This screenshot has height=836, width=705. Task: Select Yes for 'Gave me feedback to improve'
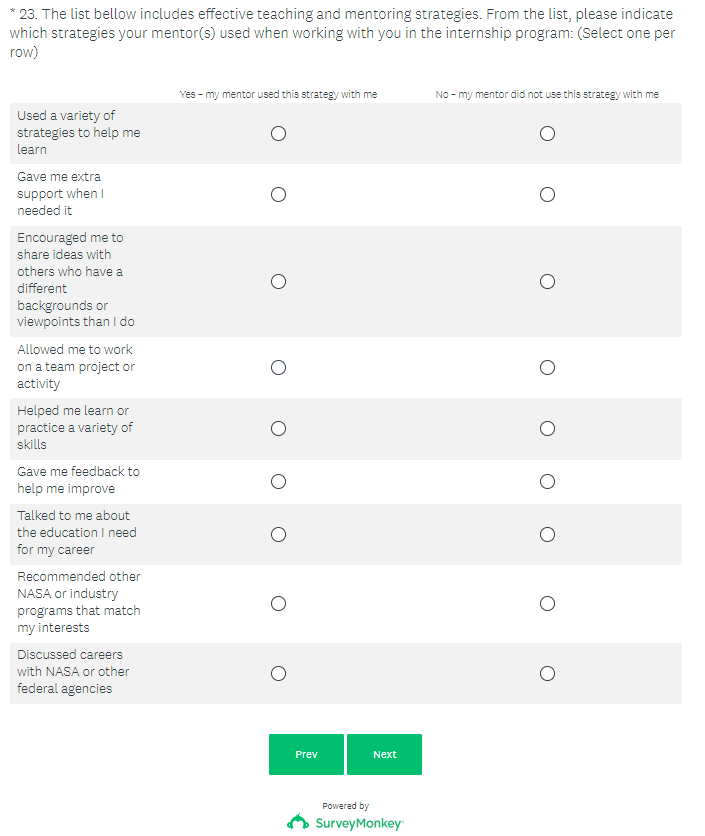(278, 481)
